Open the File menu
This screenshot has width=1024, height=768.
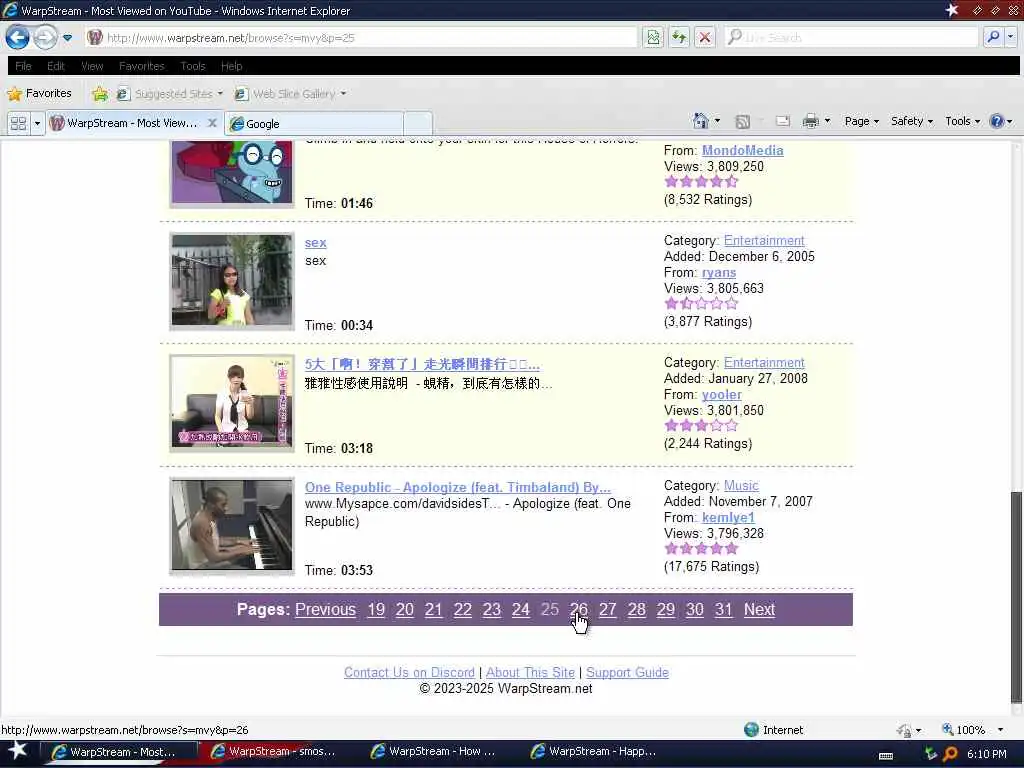point(24,66)
